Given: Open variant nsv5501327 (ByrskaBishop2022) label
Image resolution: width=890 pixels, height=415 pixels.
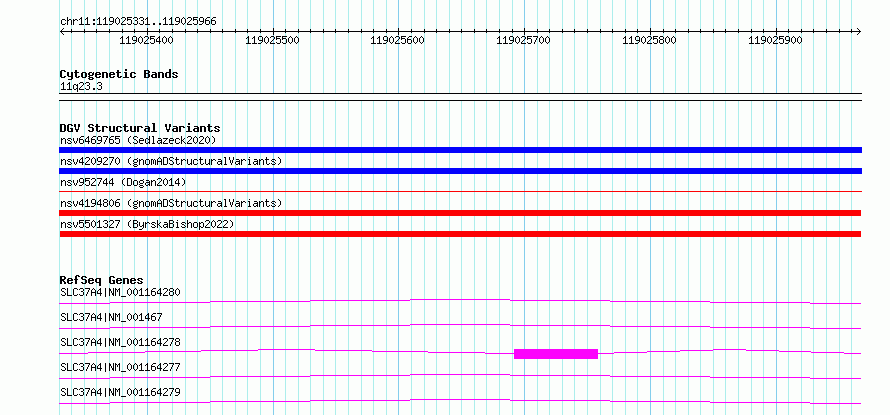Looking at the screenshot, I should (147, 224).
